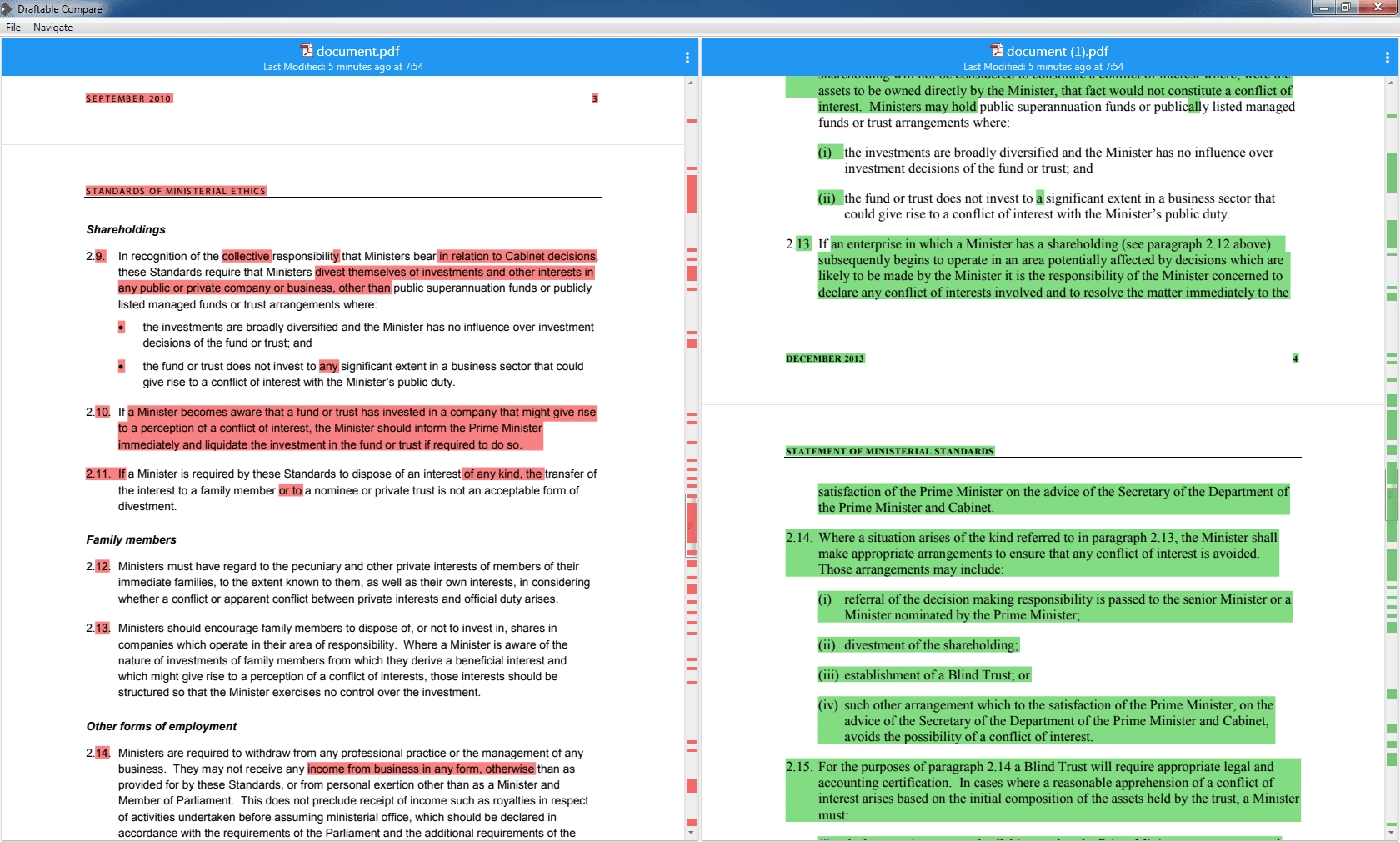Click highlighted 'DECEMBER 2013' footer in right document

(825, 358)
